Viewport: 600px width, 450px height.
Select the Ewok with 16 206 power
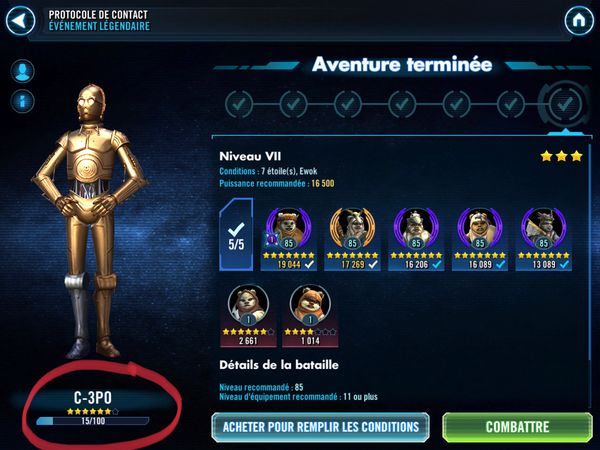coord(416,238)
